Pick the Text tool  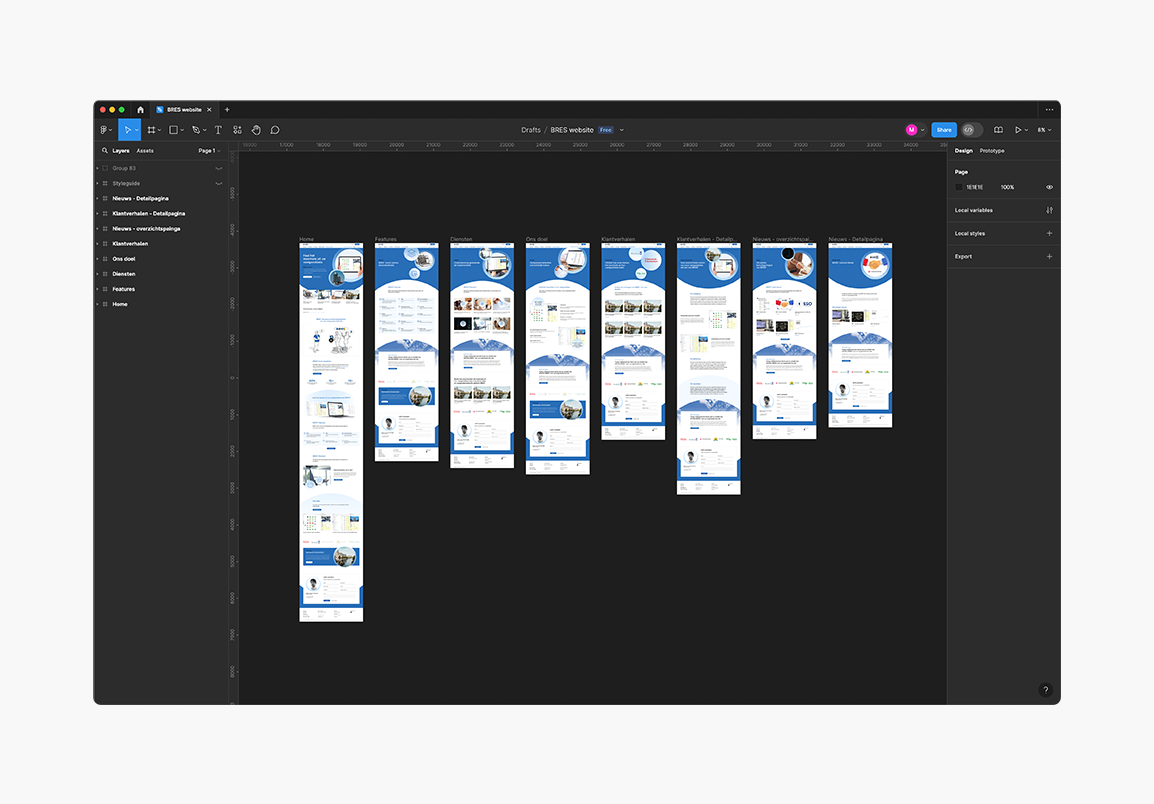pyautogui.click(x=218, y=130)
